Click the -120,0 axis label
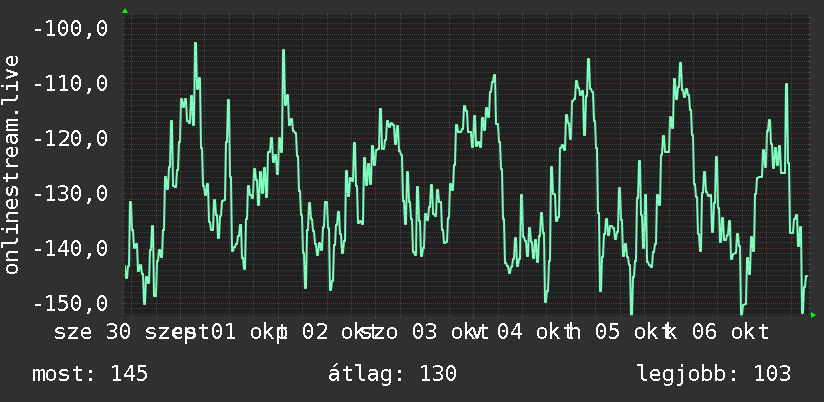Image resolution: width=824 pixels, height=402 pixels. click(70, 139)
